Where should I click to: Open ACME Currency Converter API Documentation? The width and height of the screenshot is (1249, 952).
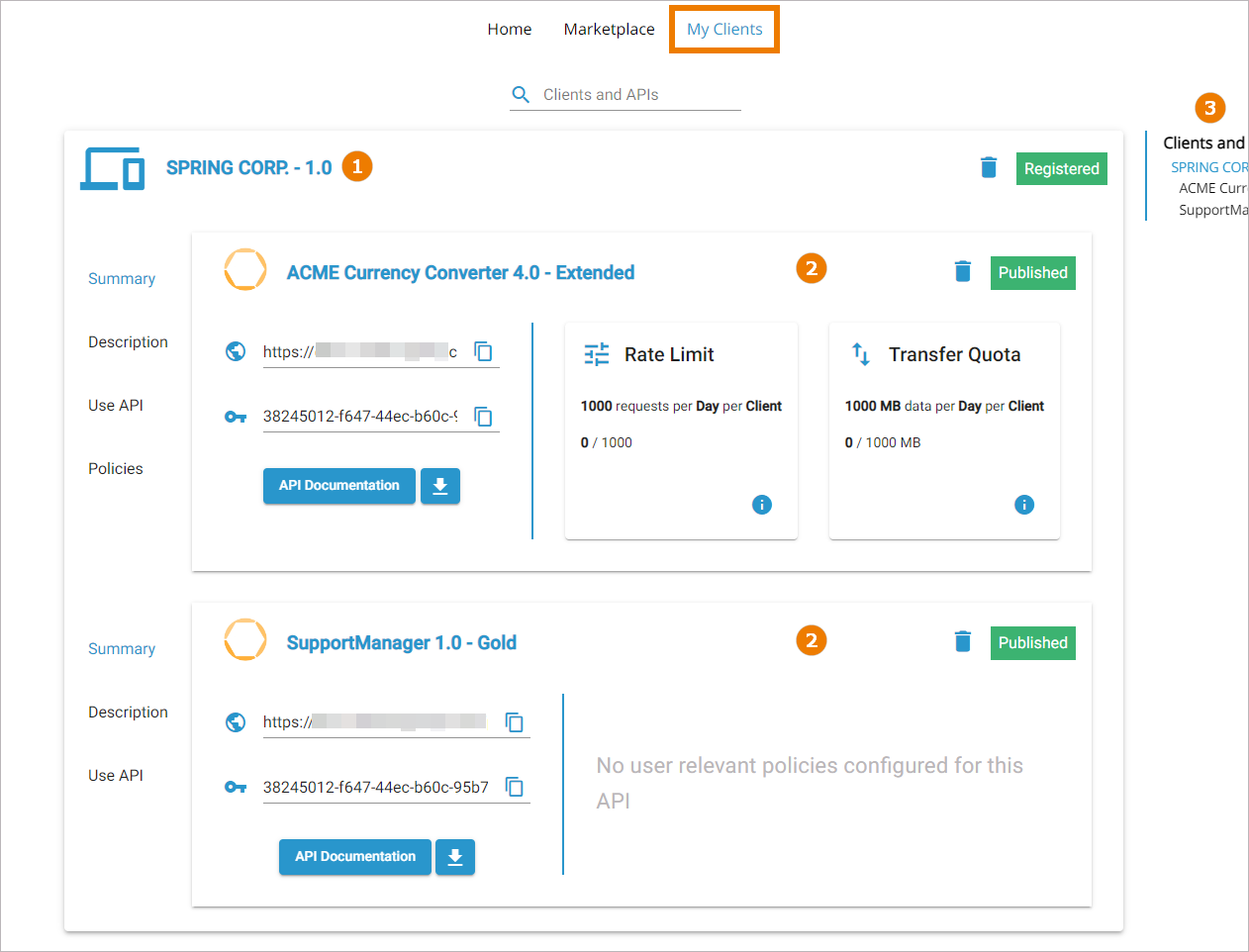[338, 486]
